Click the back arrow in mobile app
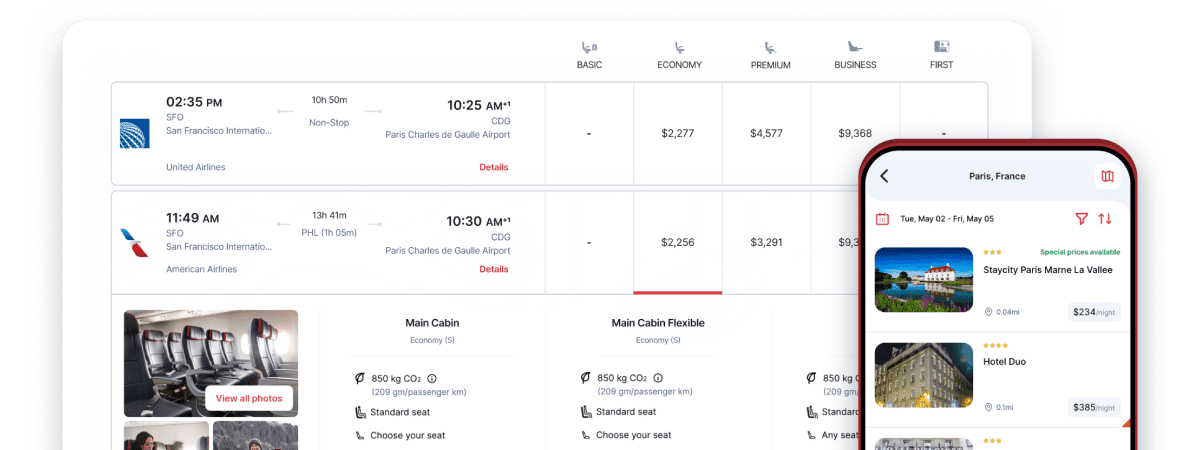 pyautogui.click(x=884, y=176)
